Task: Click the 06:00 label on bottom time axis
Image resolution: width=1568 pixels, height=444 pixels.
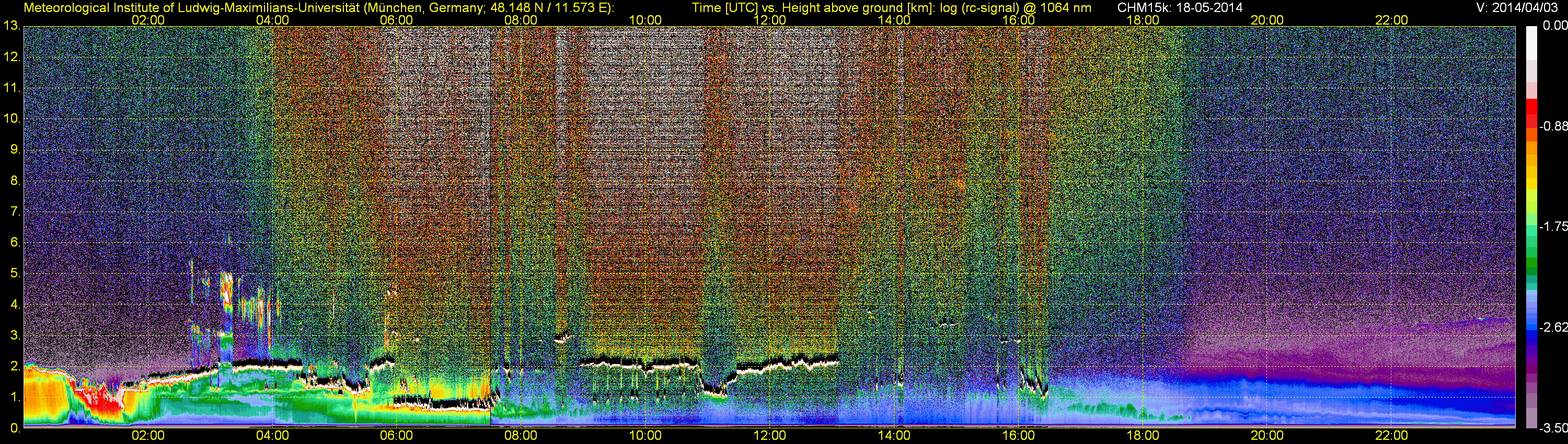Action: [396, 436]
